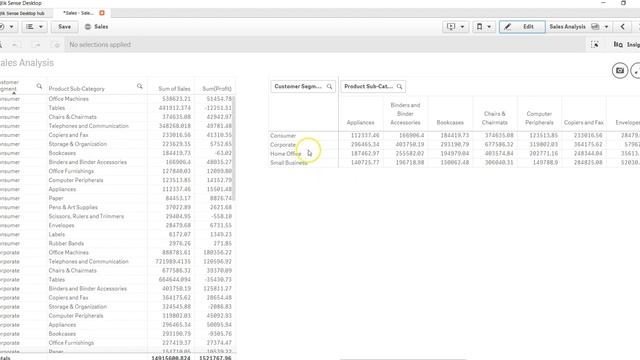640x360 pixels.
Task: Select Home Office row in pivot table
Action: tap(285, 153)
